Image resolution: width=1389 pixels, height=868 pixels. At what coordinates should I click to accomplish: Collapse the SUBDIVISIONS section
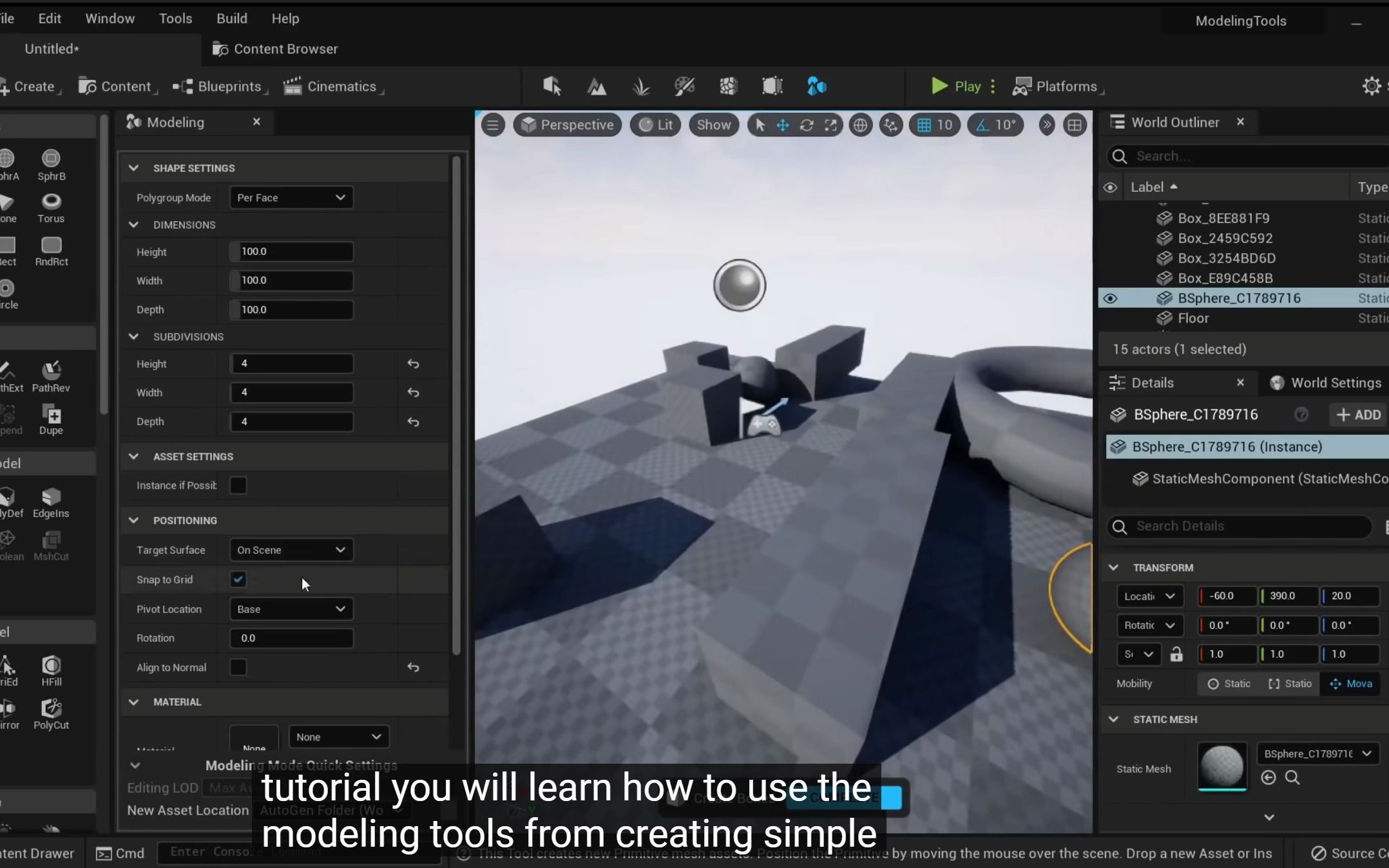[x=134, y=337]
